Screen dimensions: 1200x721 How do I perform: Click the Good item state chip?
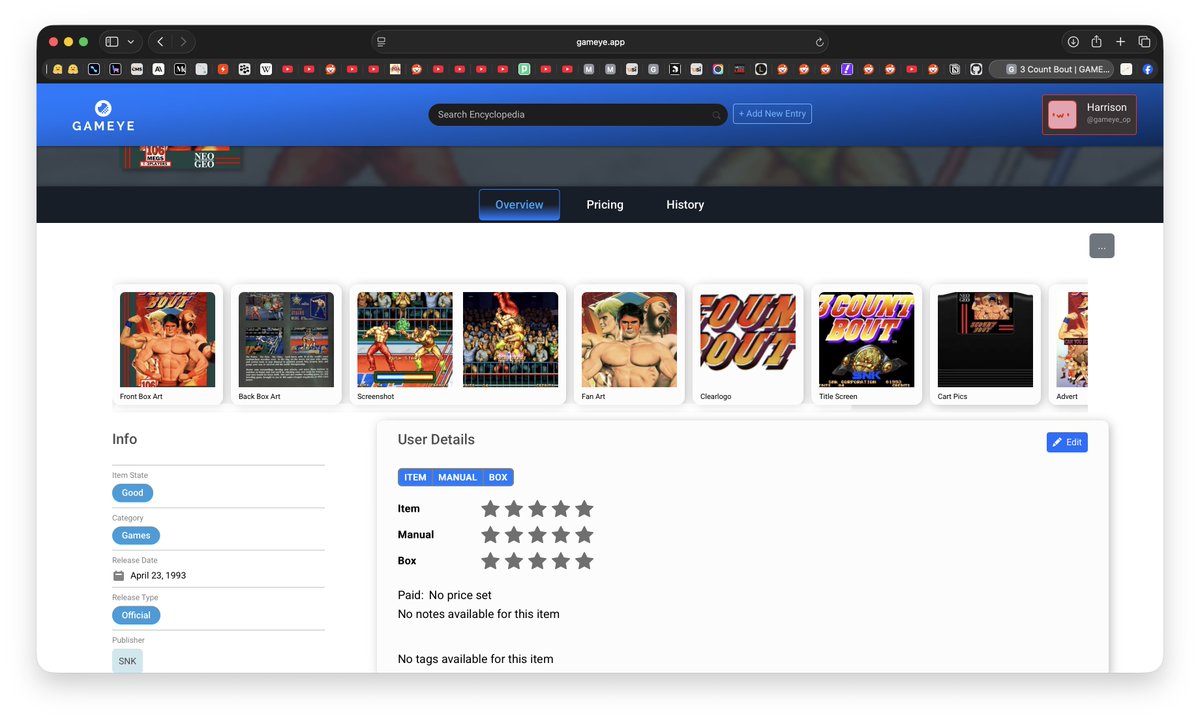(x=132, y=493)
